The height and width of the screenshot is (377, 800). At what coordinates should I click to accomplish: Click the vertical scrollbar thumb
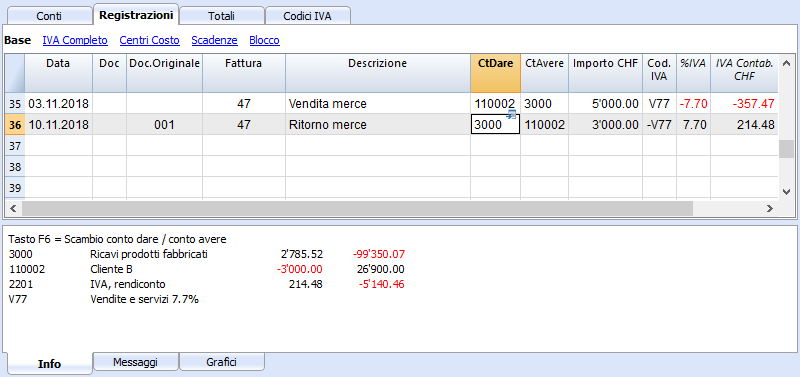[786, 149]
